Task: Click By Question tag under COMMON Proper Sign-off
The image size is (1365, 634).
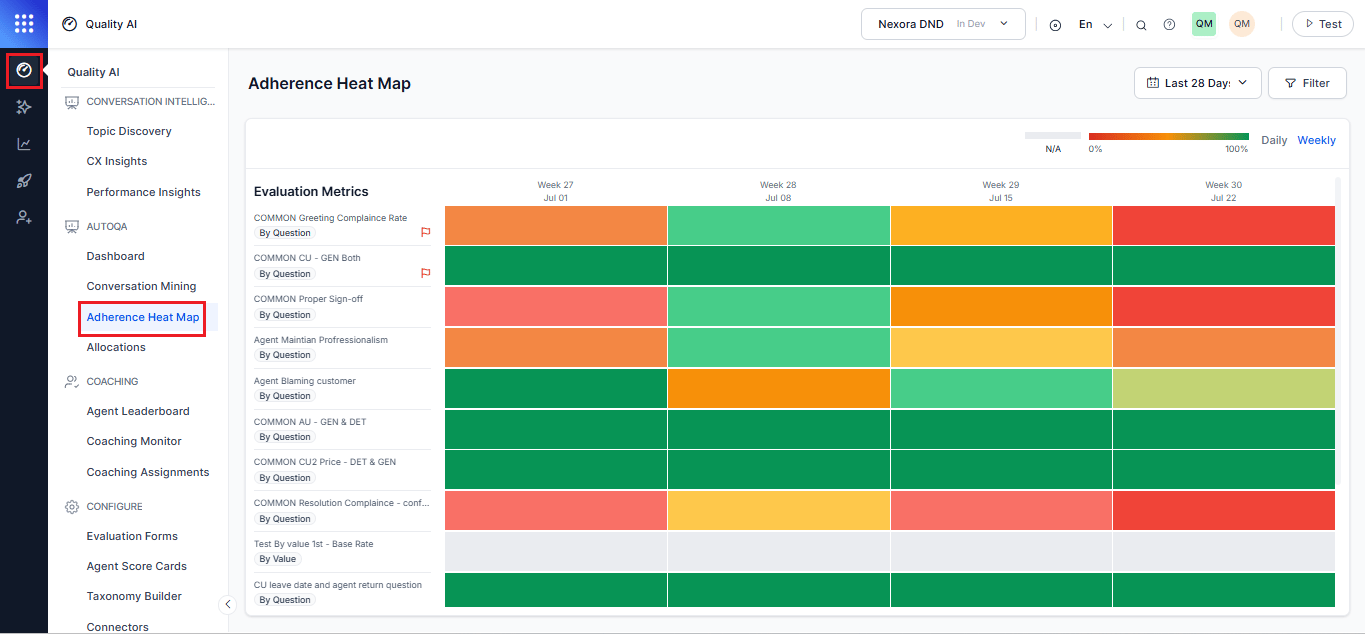Action: pos(284,315)
